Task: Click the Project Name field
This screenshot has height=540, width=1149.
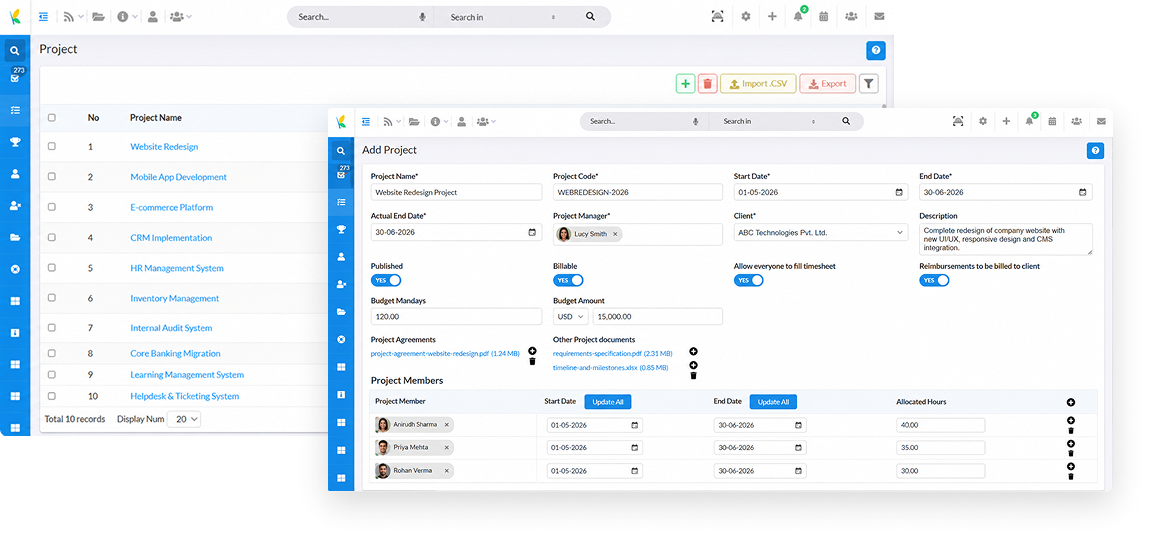Action: [457, 192]
